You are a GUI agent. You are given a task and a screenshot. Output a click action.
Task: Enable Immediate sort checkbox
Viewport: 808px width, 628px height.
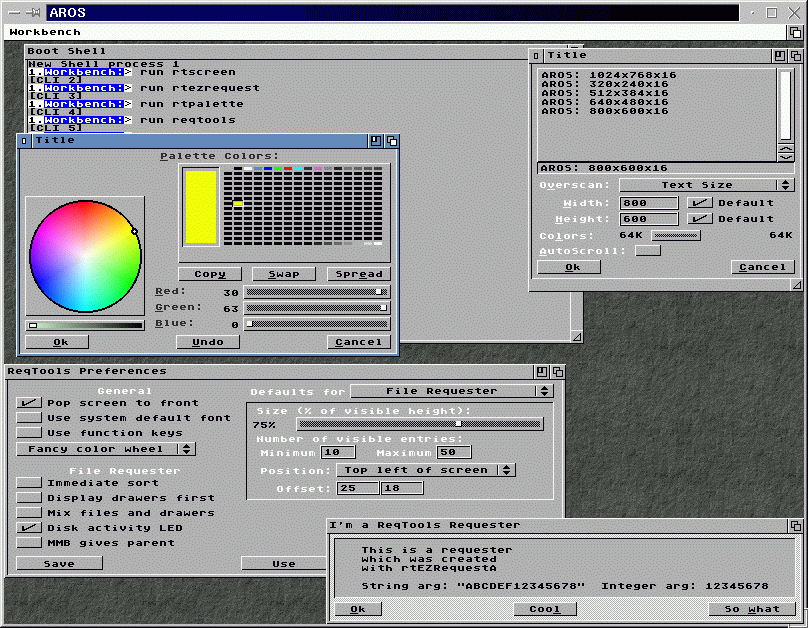coord(29,483)
